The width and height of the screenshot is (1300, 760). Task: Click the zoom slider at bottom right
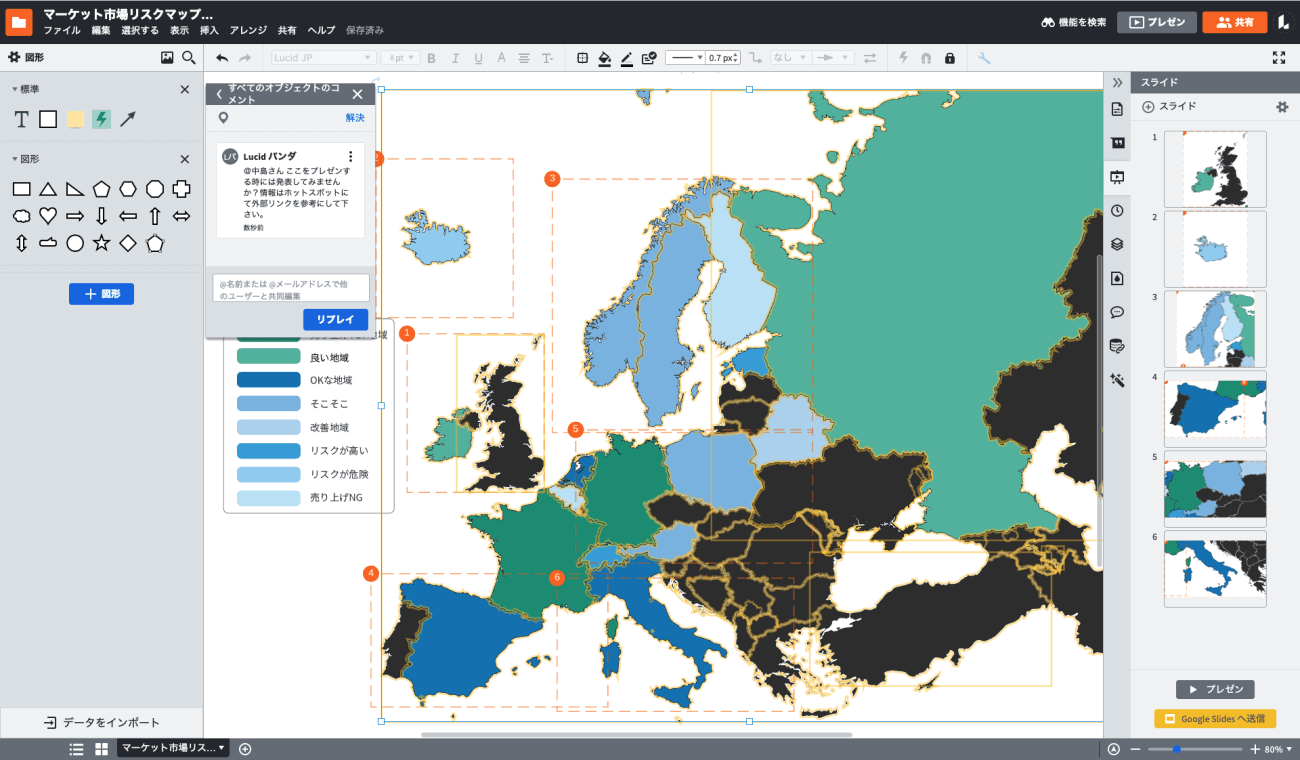click(x=1195, y=749)
